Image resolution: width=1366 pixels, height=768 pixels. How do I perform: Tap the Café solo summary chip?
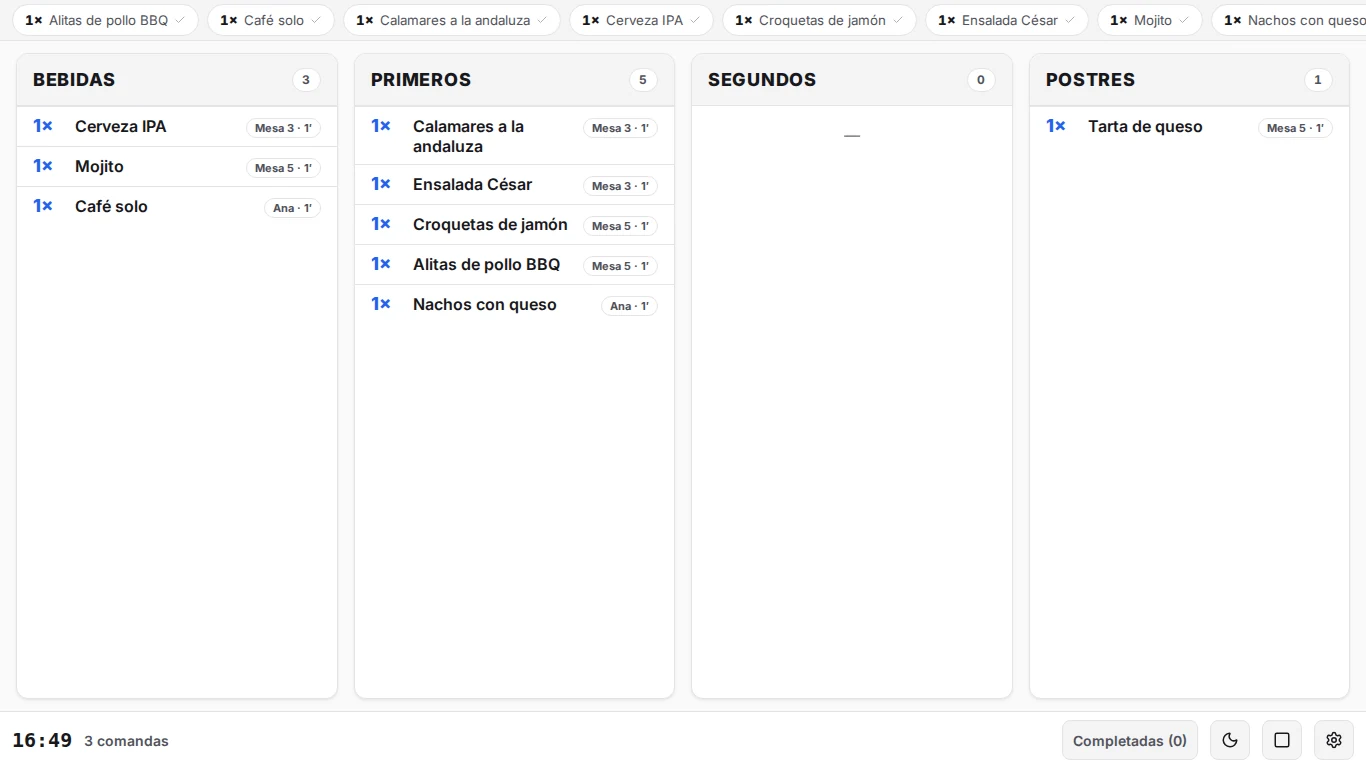[271, 20]
